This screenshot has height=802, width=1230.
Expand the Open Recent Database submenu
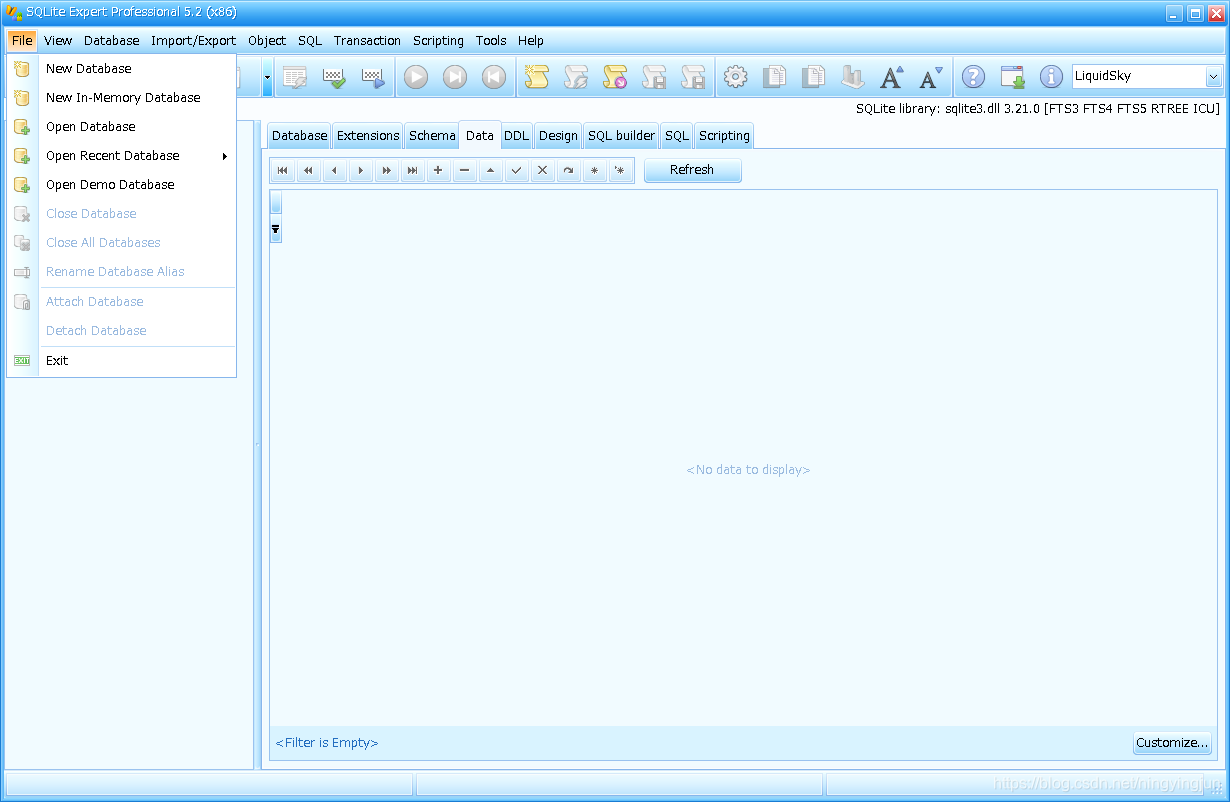tap(121, 156)
